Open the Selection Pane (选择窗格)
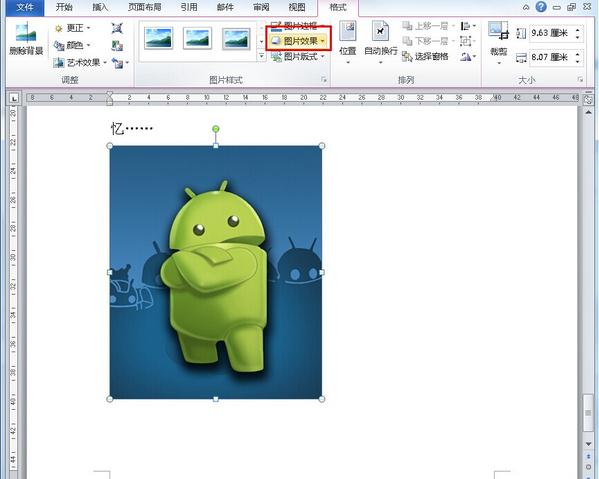 [x=425, y=57]
